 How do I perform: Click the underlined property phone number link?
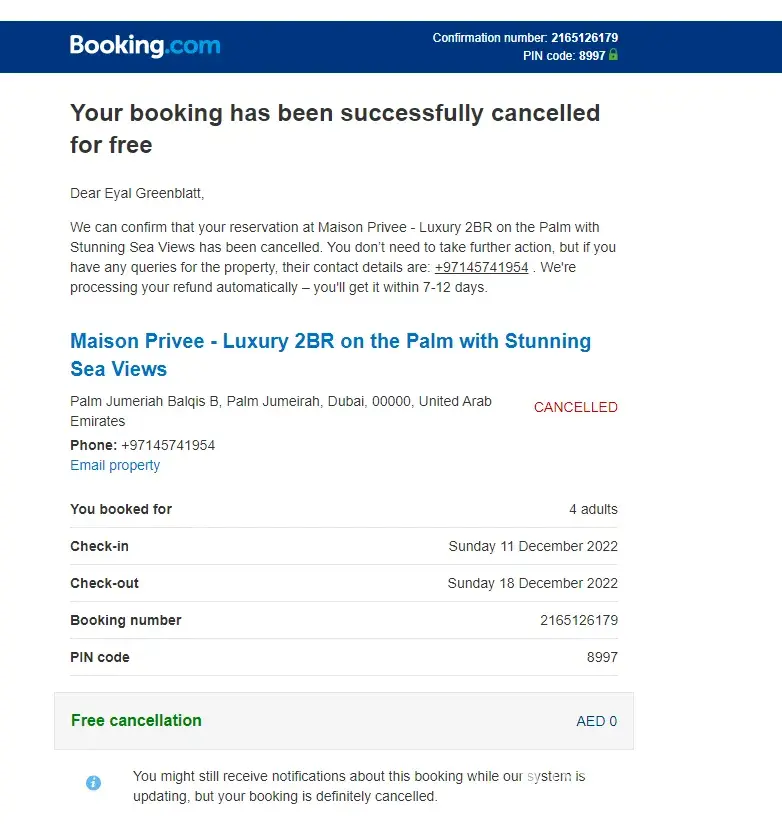pos(481,268)
